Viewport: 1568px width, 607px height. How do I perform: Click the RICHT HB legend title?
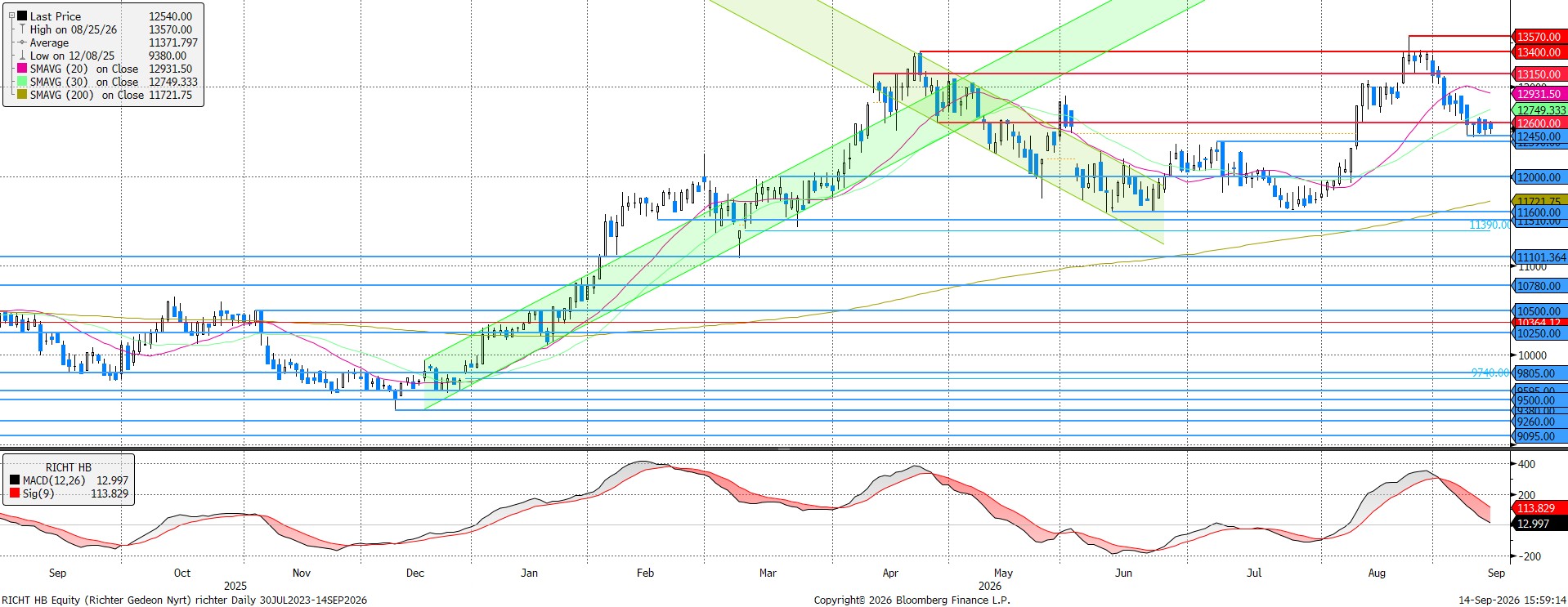coord(69,467)
